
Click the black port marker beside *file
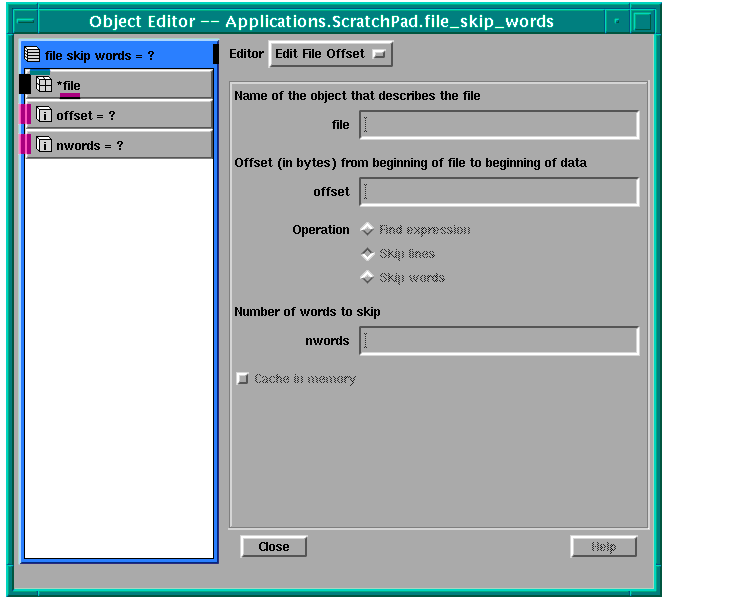[25, 85]
